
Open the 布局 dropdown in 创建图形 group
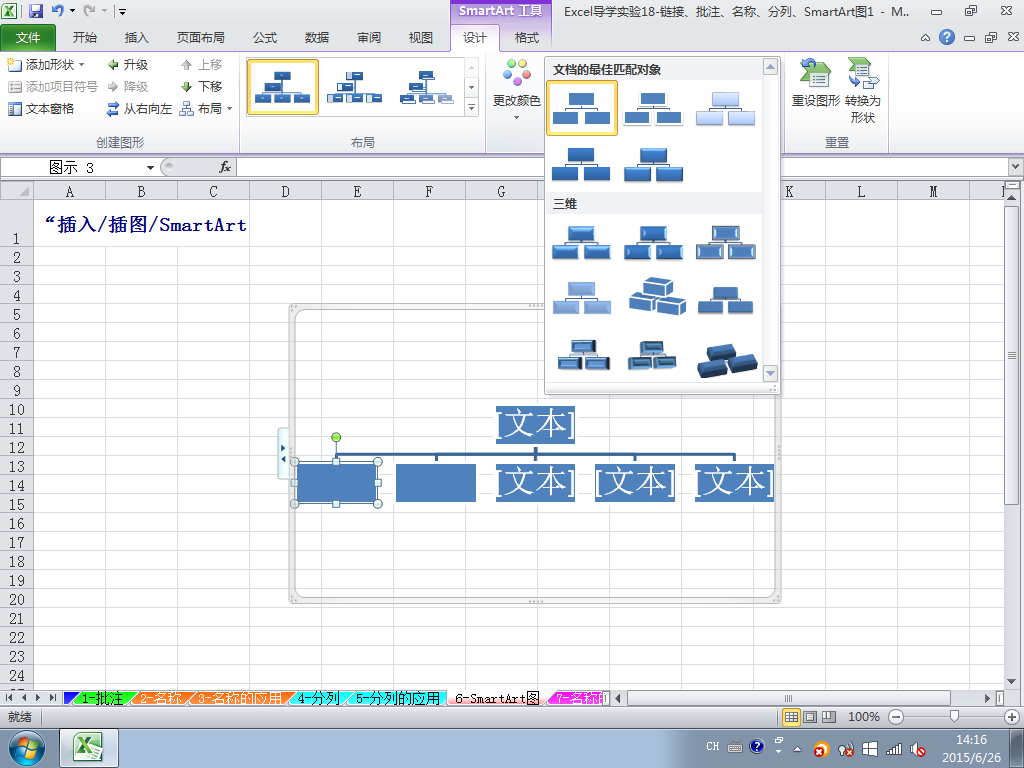tap(206, 108)
